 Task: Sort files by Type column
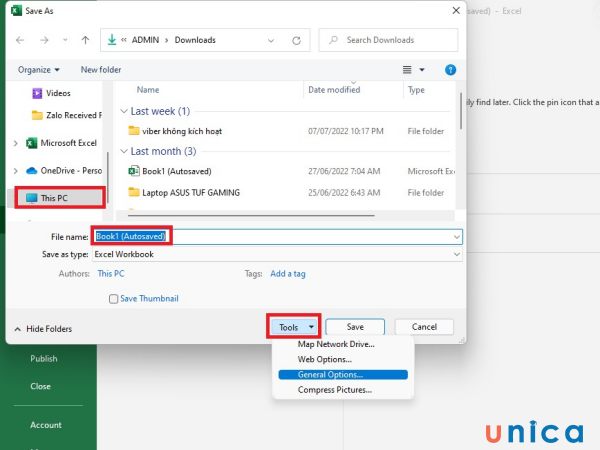[x=416, y=90]
